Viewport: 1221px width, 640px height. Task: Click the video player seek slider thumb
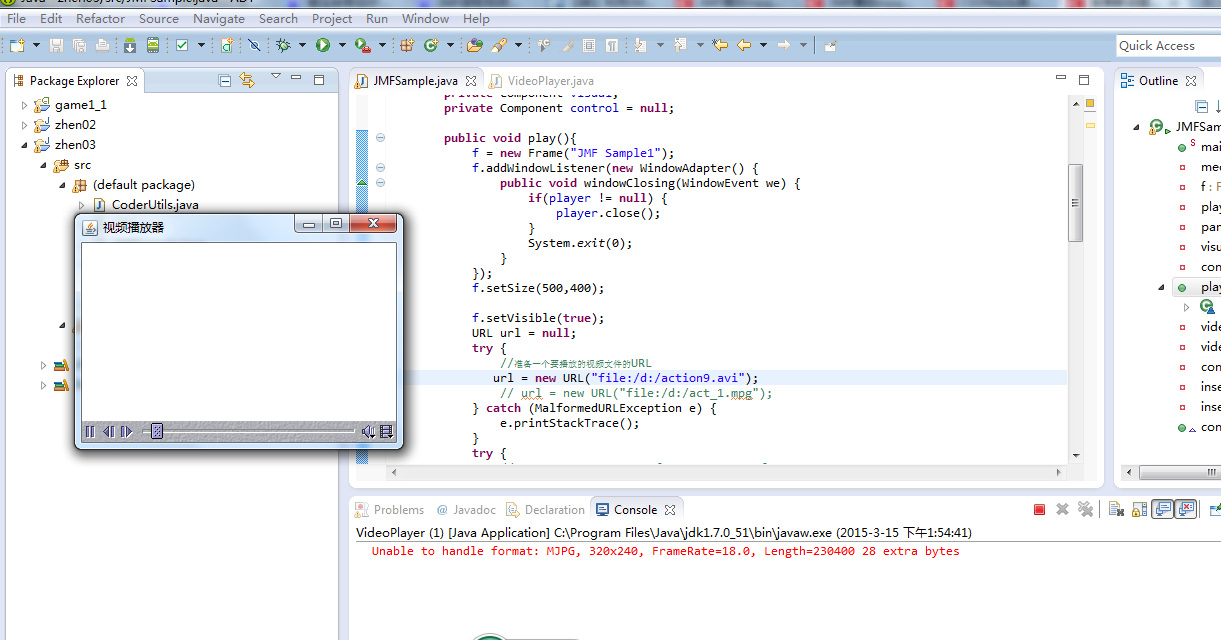pyautogui.click(x=157, y=432)
